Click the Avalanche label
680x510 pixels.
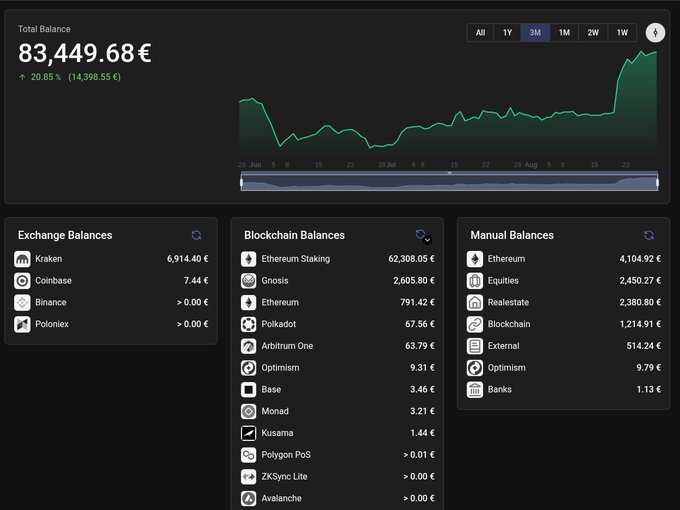tap(281, 498)
